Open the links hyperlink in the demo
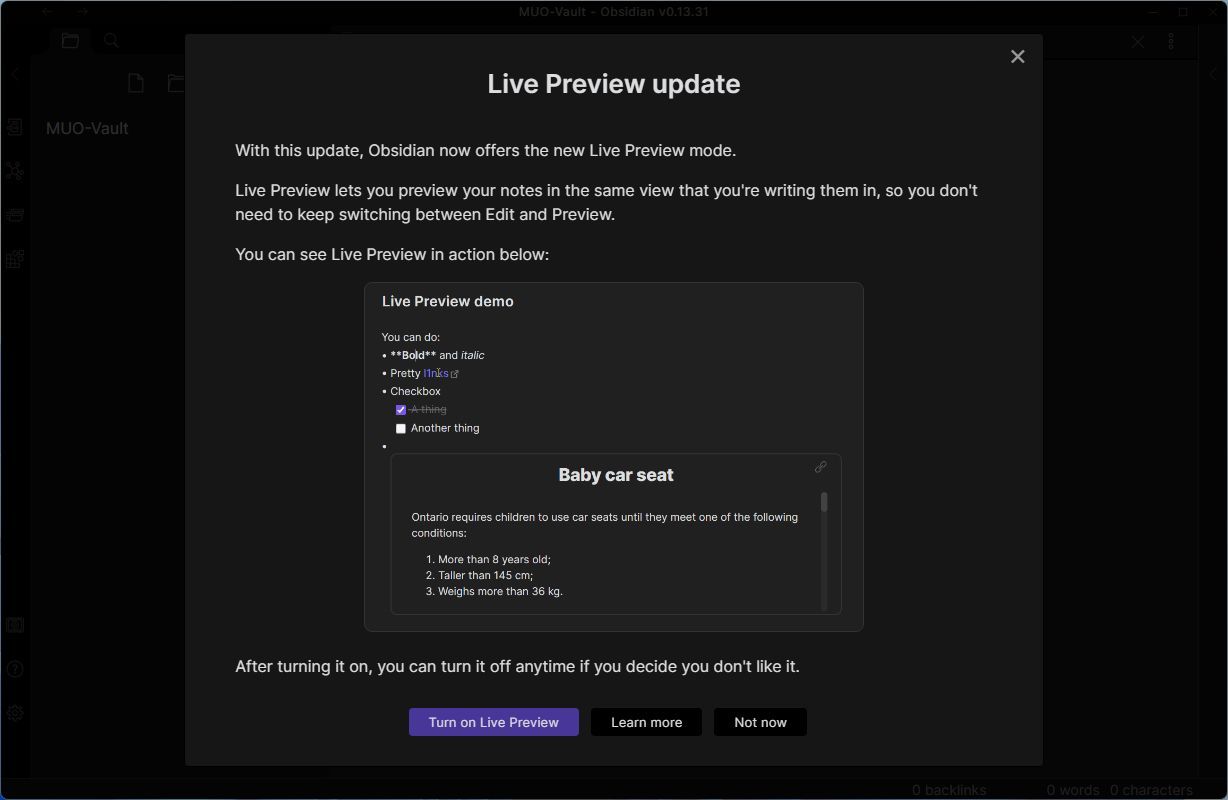The image size is (1228, 800). tap(438, 373)
